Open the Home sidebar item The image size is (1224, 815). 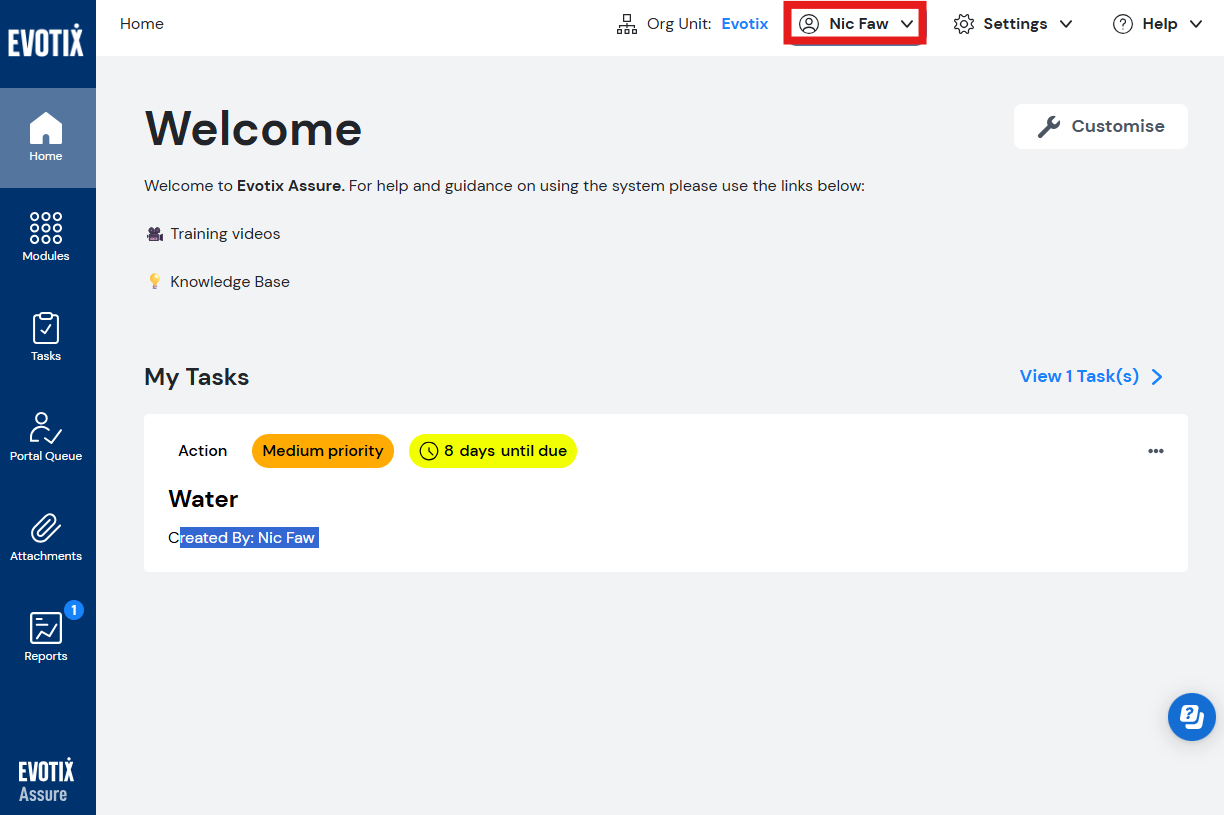(47, 138)
